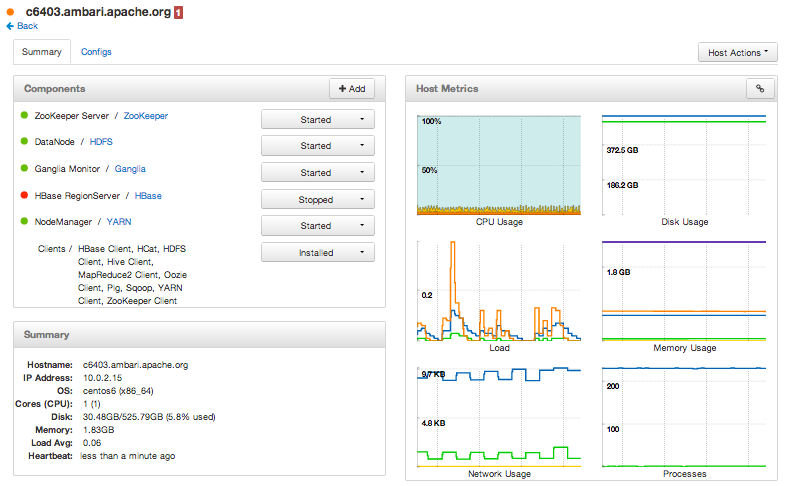Click NodeManager green status indicator
Image resolution: width=786 pixels, height=486 pixels.
[x=24, y=221]
